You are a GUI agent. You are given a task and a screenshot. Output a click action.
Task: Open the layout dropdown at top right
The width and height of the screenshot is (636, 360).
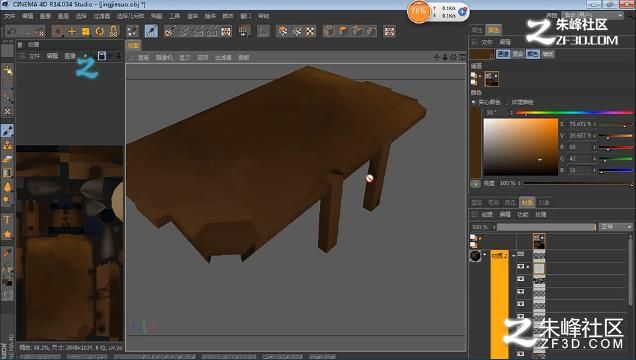[x=592, y=15]
